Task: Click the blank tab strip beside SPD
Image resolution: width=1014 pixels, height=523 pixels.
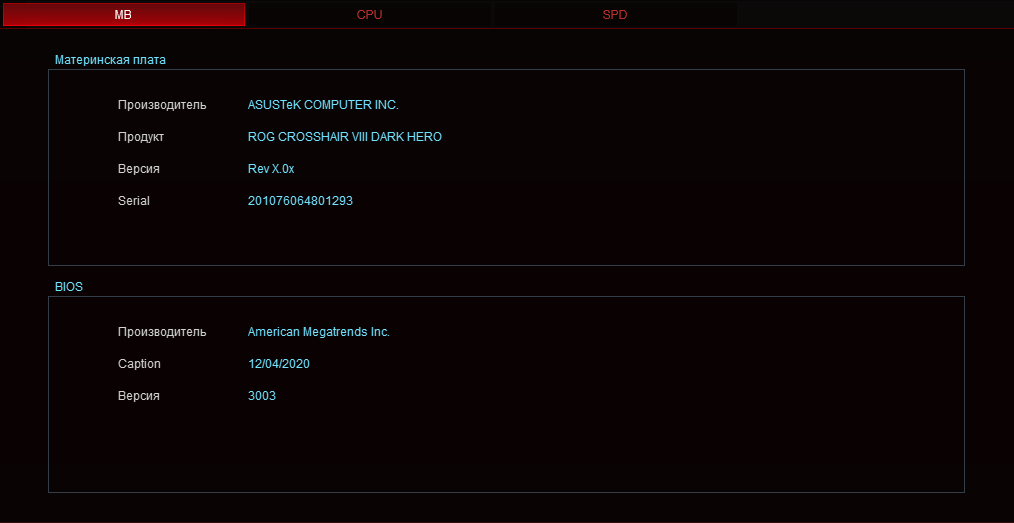Action: pos(875,15)
